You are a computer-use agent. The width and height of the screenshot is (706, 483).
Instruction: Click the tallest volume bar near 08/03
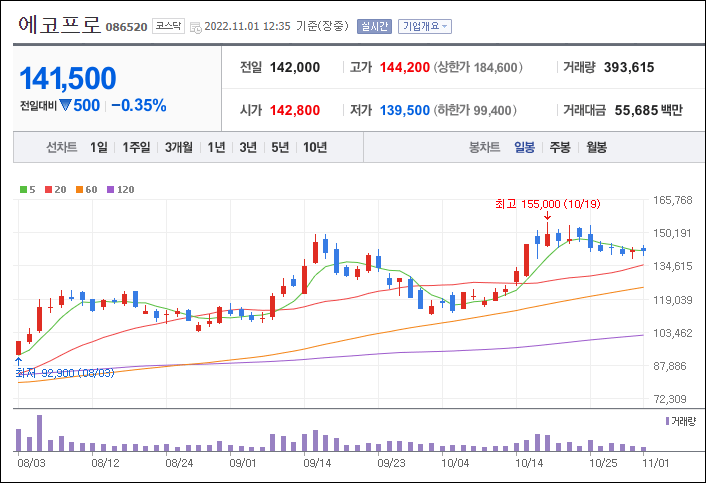click(x=40, y=433)
